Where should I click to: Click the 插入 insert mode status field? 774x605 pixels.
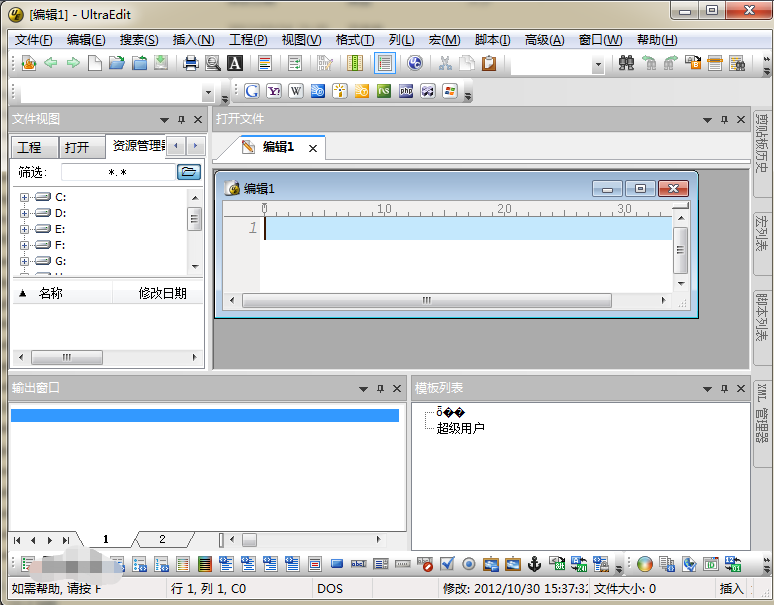click(731, 589)
